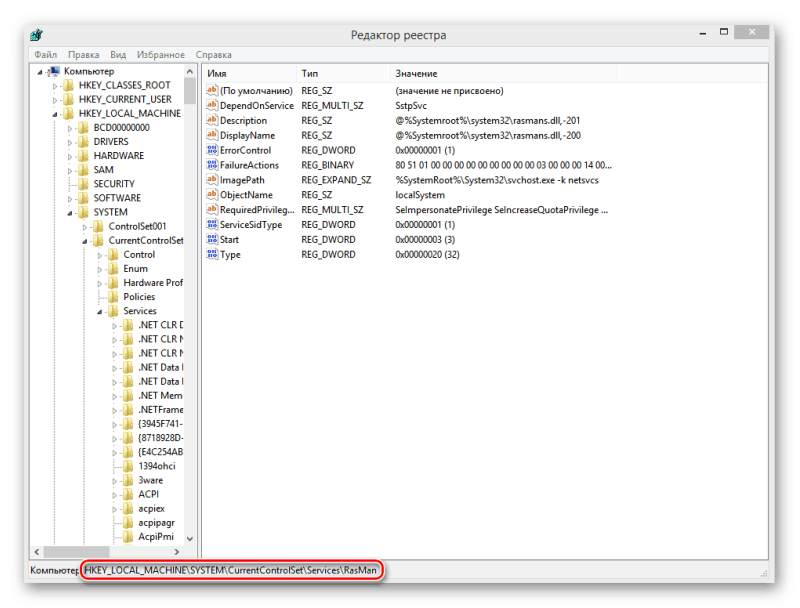Select the {3945F741- service key
Screen dimensions: 800x608
[160, 424]
